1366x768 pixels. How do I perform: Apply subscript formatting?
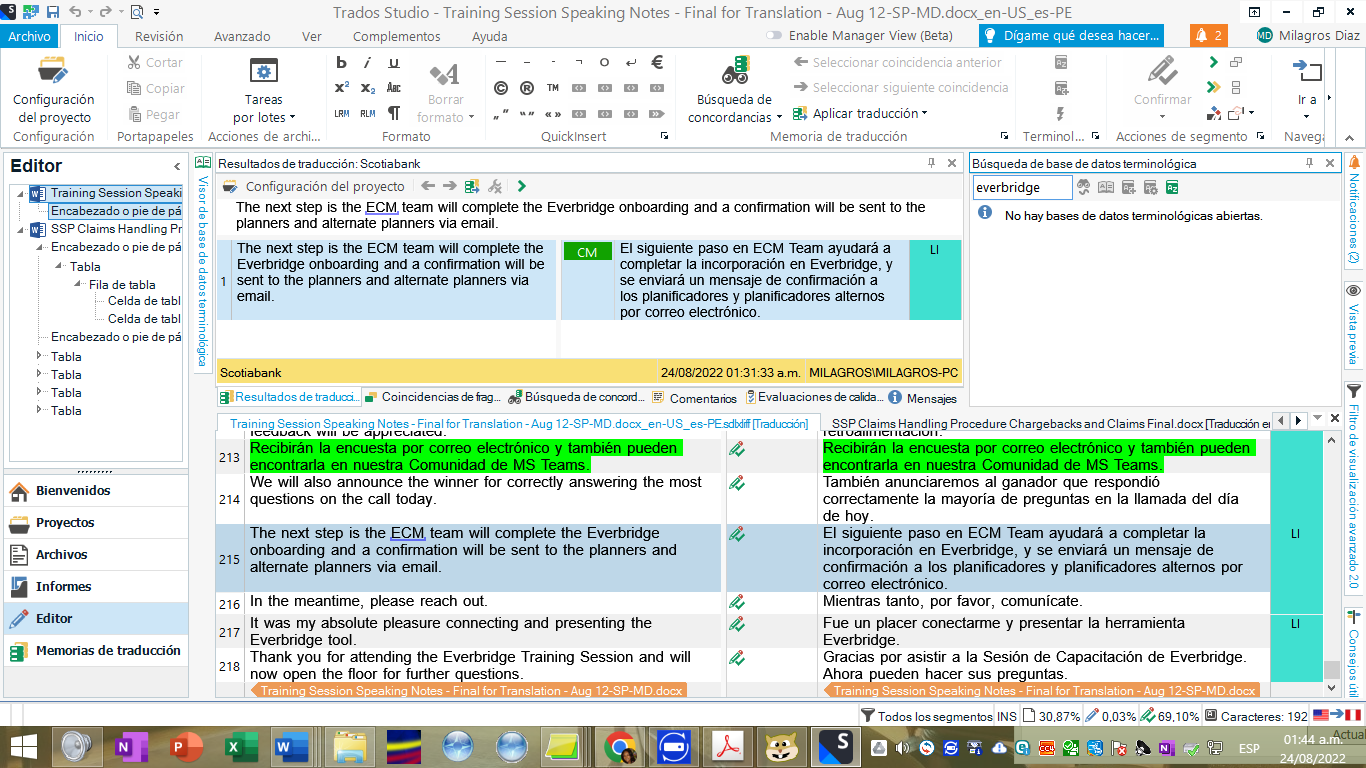tap(368, 88)
